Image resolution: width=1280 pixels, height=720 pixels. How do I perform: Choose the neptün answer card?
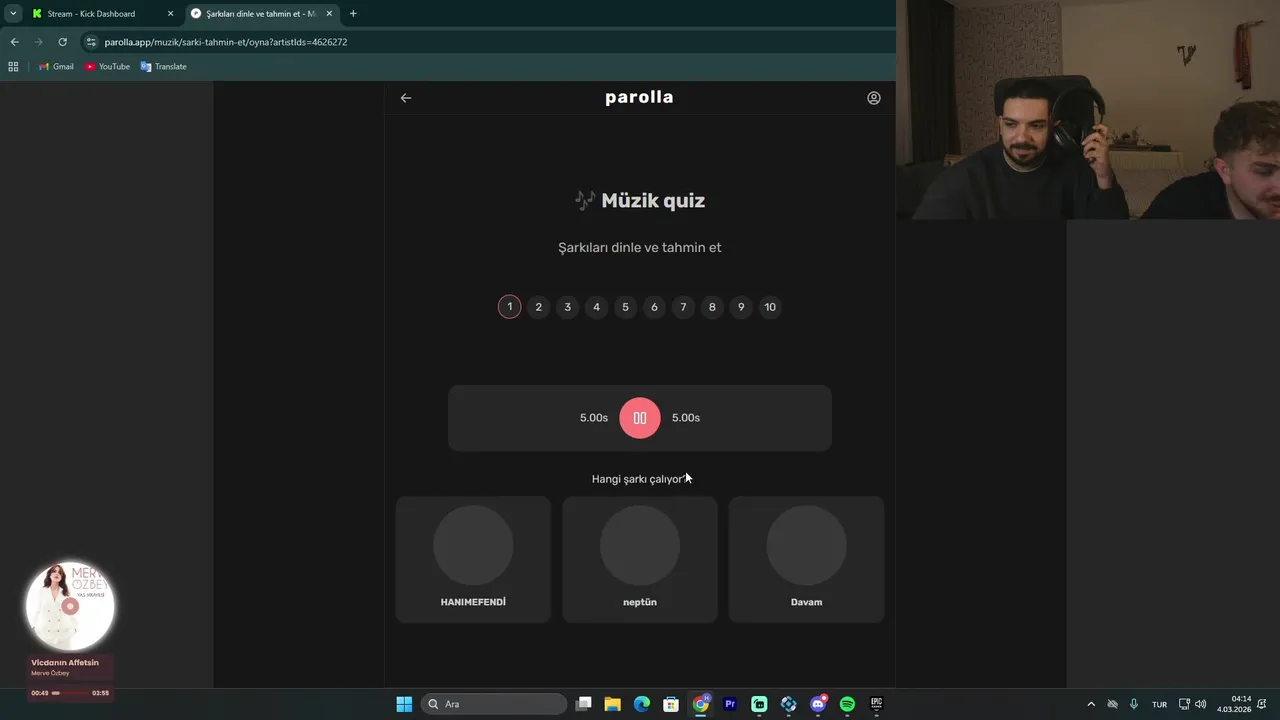tap(640, 559)
